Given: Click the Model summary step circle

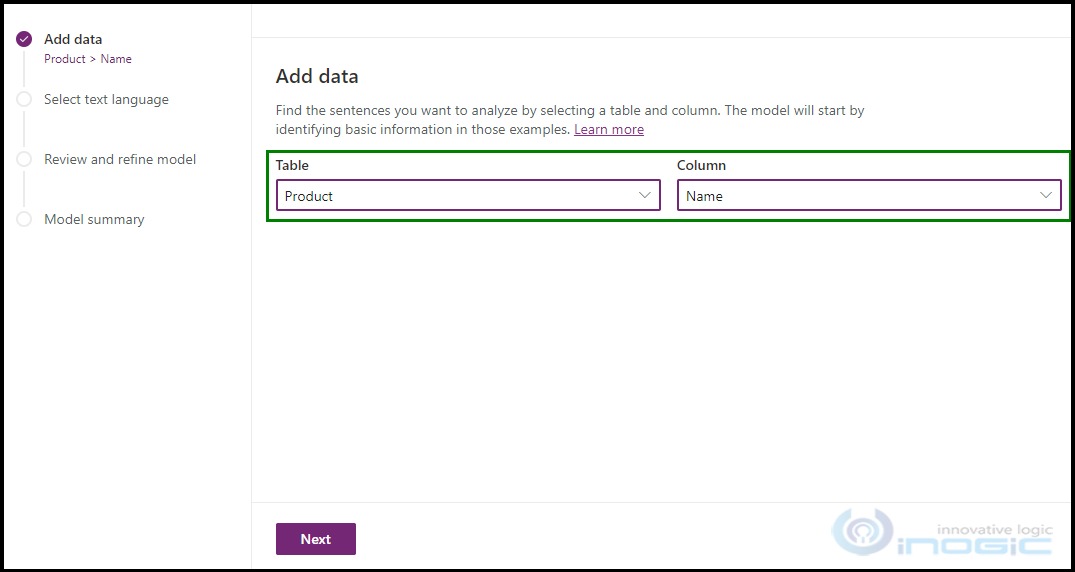Looking at the screenshot, I should (24, 219).
